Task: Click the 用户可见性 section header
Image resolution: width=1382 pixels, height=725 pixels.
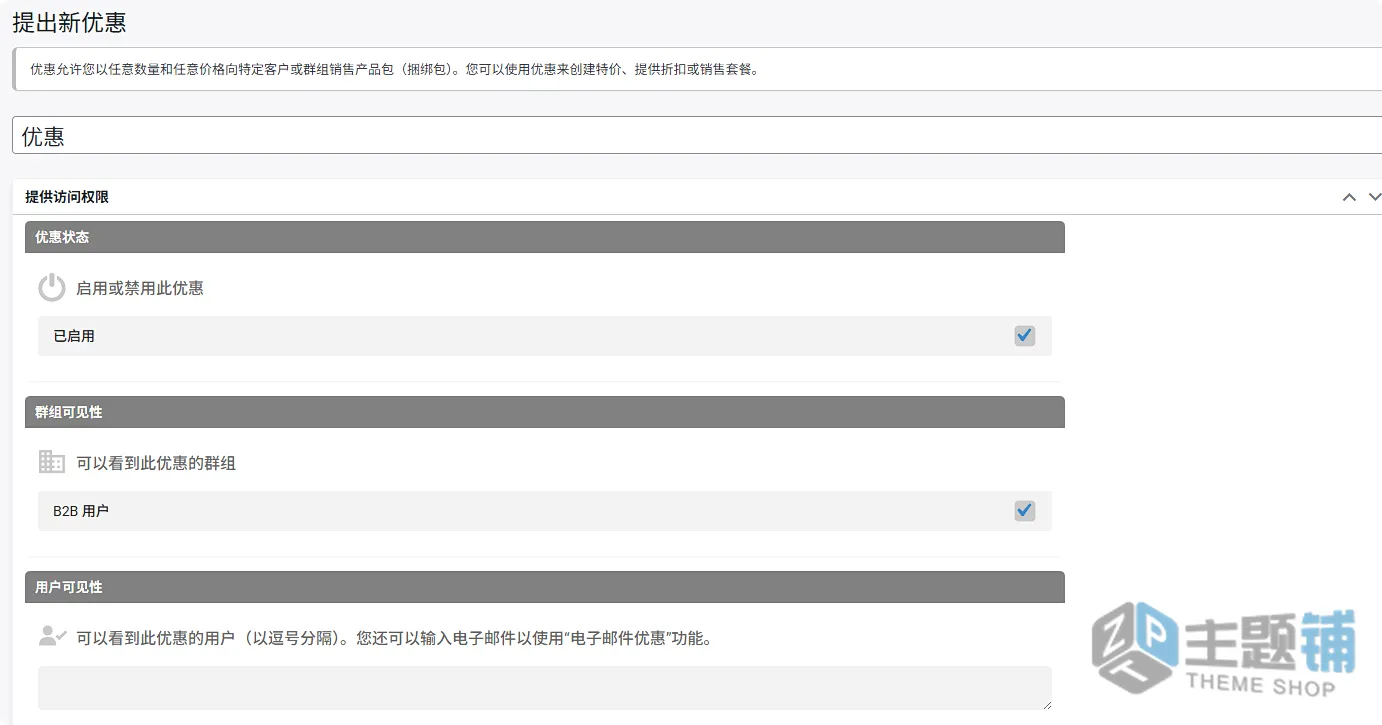Action: (x=545, y=587)
